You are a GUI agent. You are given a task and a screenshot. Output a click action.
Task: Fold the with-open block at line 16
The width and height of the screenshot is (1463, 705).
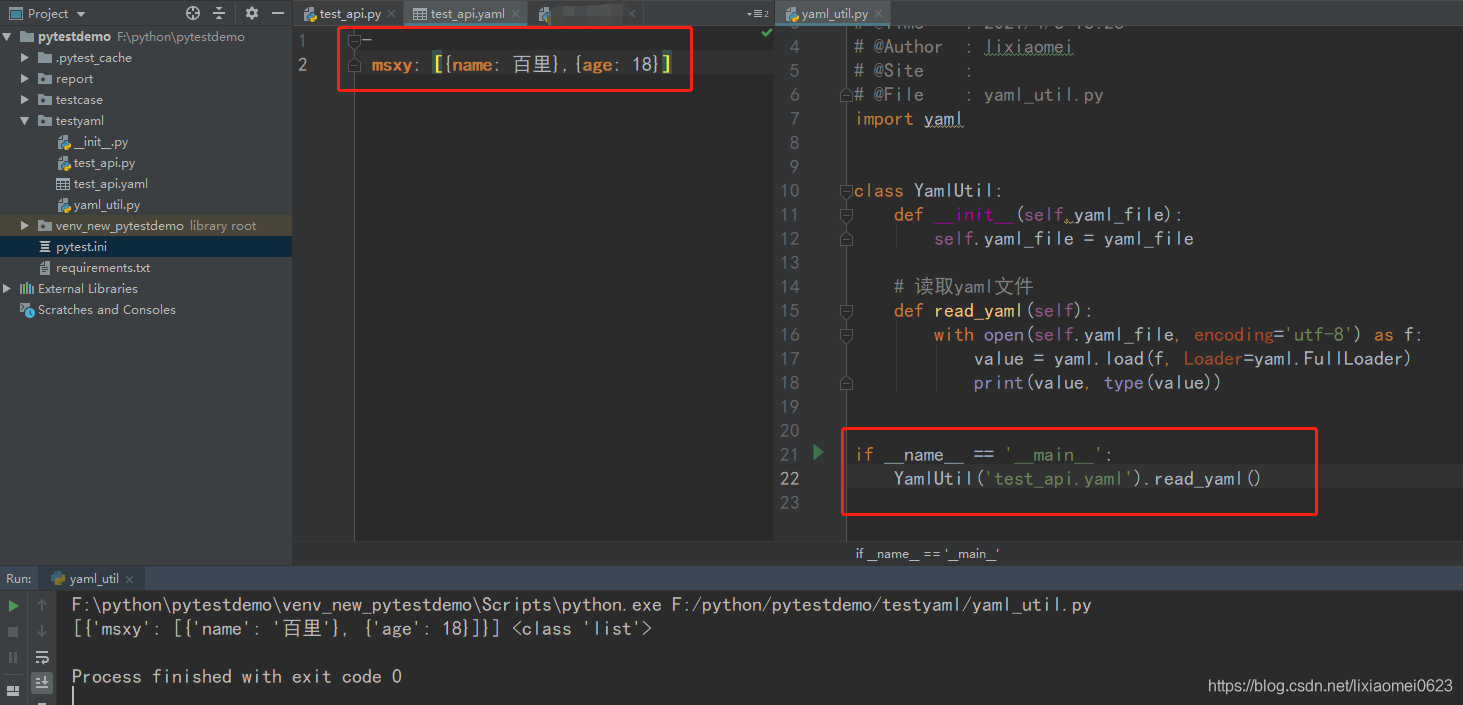(846, 334)
